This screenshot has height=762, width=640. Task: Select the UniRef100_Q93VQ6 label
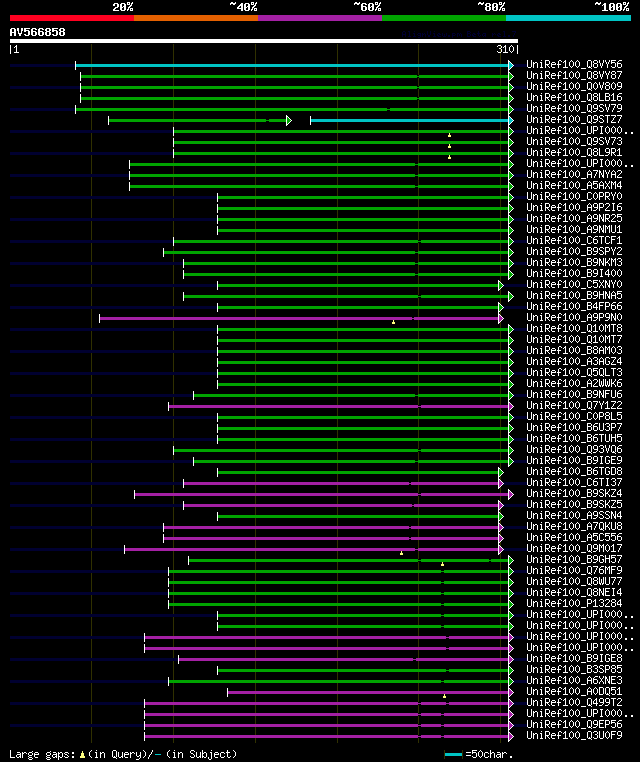pyautogui.click(x=574, y=450)
